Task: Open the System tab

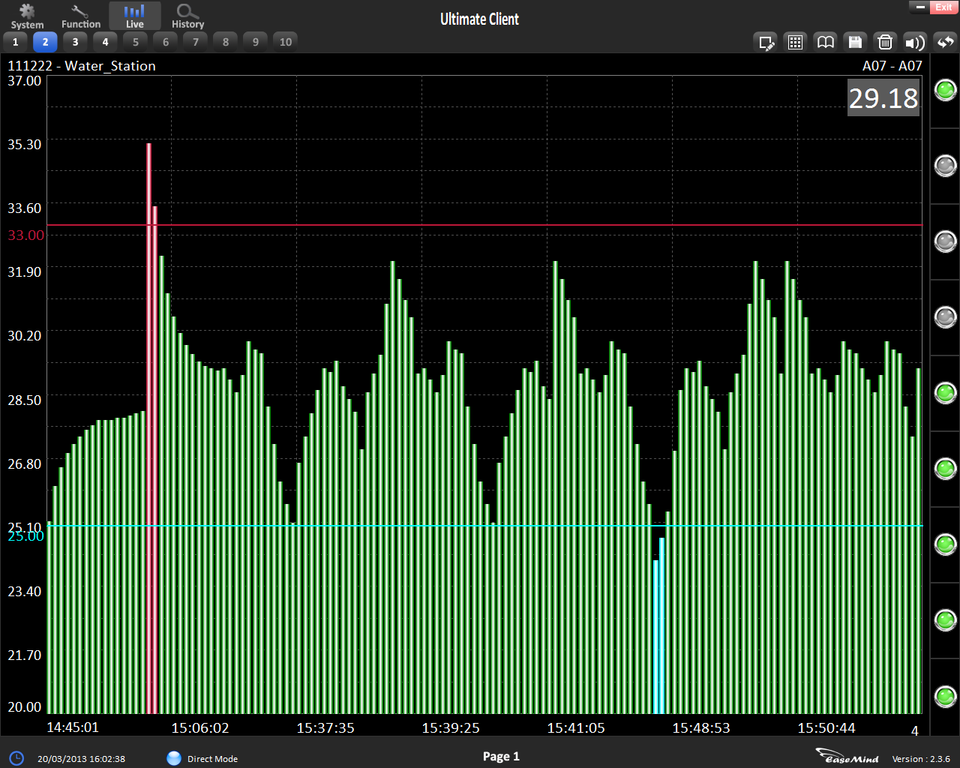Action: [27, 16]
